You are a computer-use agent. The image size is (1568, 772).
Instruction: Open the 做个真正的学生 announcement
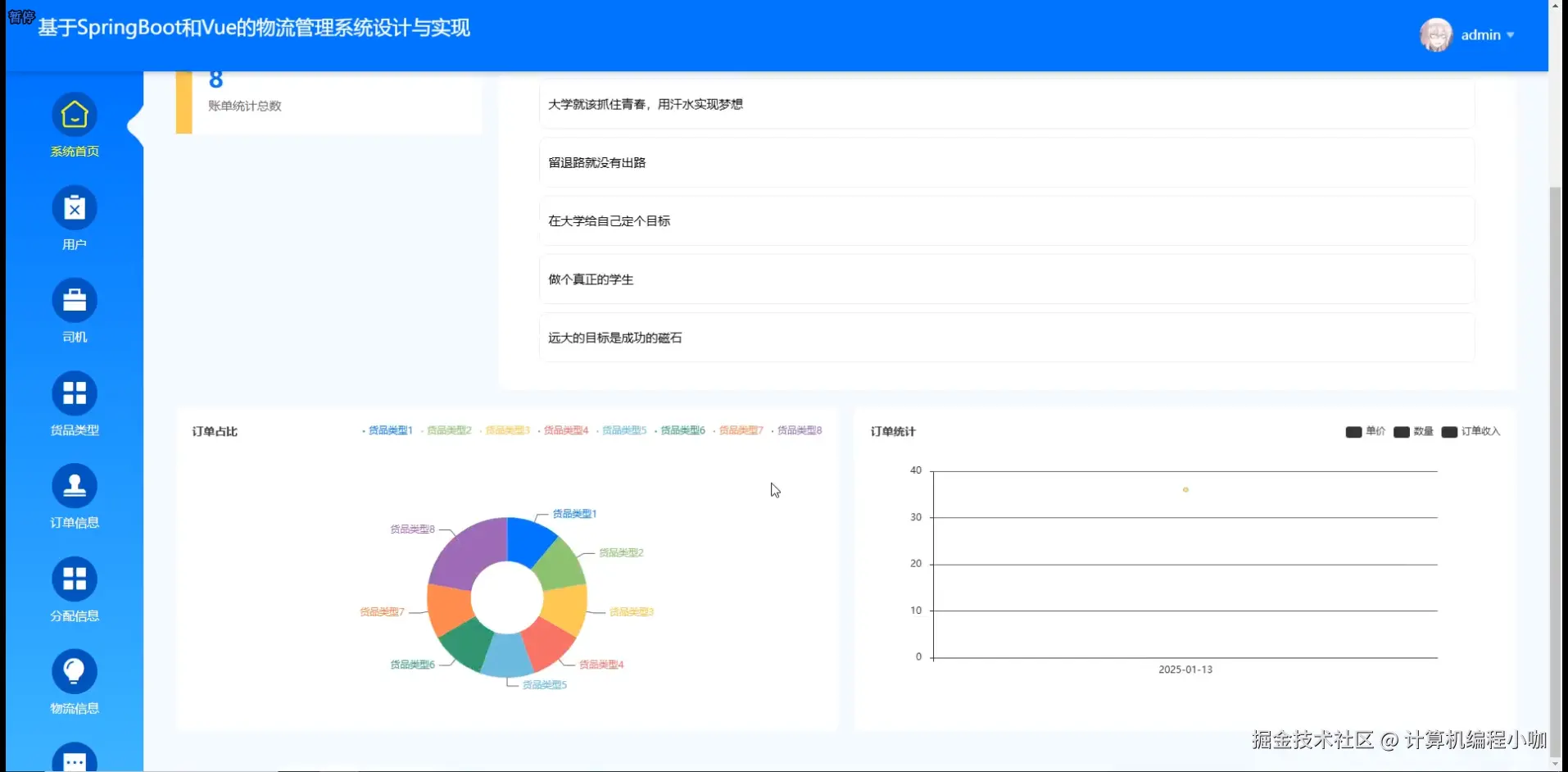coord(1007,279)
